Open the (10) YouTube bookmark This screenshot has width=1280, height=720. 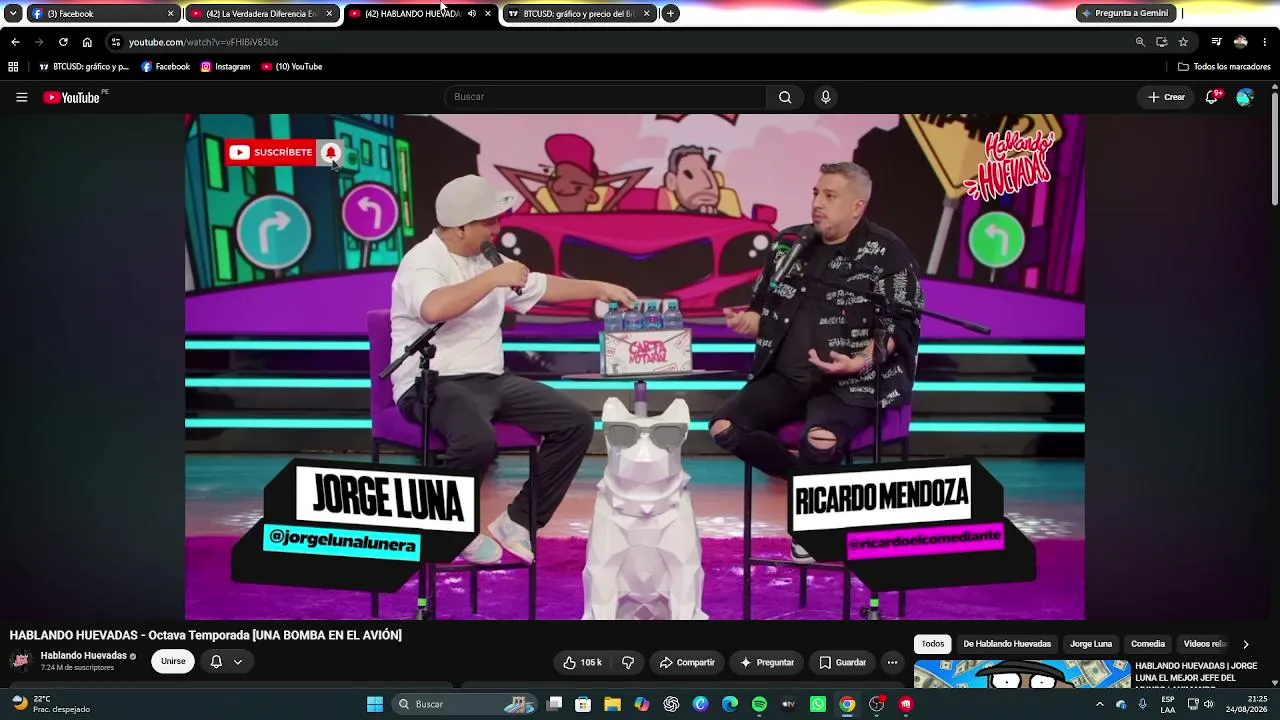pos(292,67)
